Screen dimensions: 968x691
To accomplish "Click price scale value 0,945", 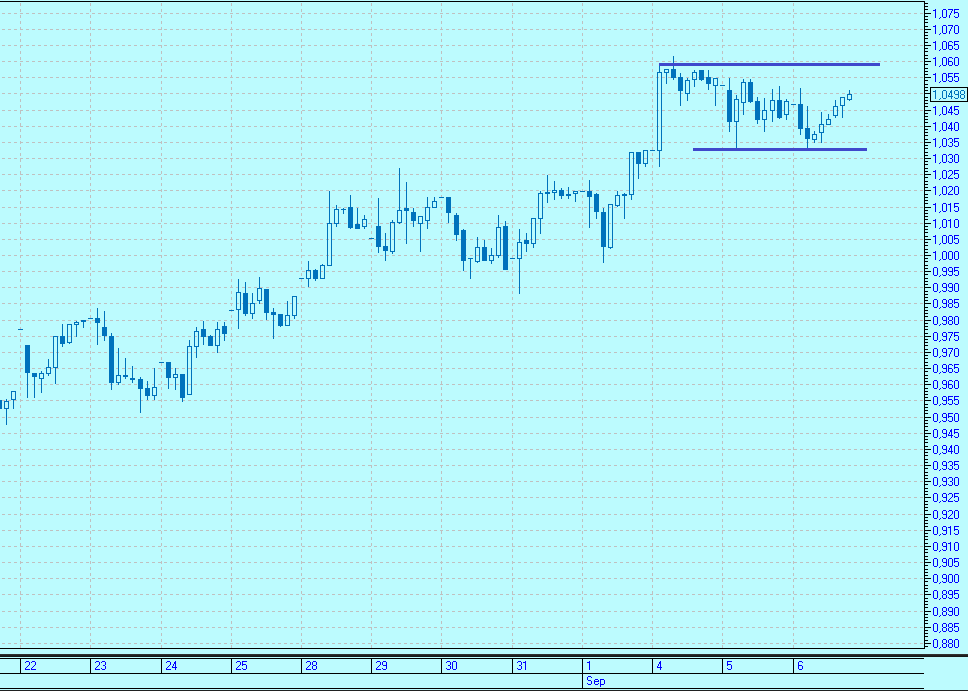I will (x=946, y=433).
